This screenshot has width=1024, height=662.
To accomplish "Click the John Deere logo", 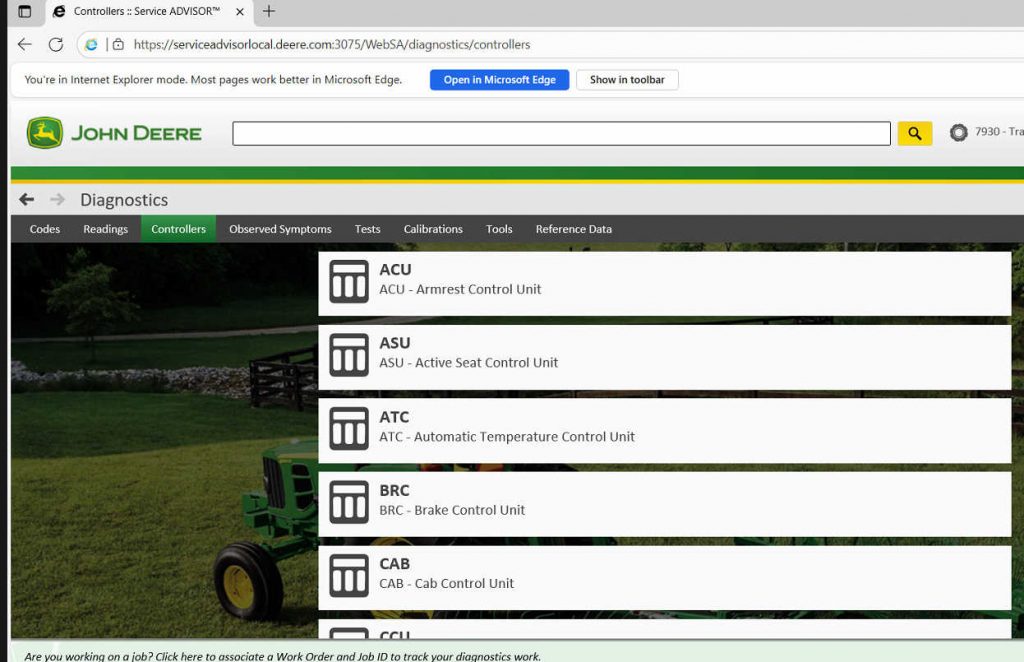I will click(x=114, y=133).
